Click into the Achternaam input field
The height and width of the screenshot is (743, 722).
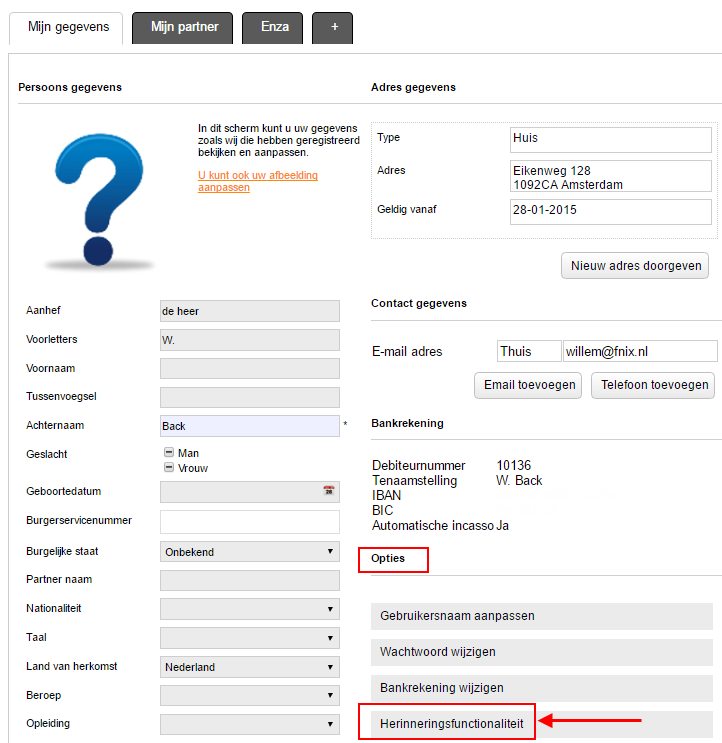[249, 426]
